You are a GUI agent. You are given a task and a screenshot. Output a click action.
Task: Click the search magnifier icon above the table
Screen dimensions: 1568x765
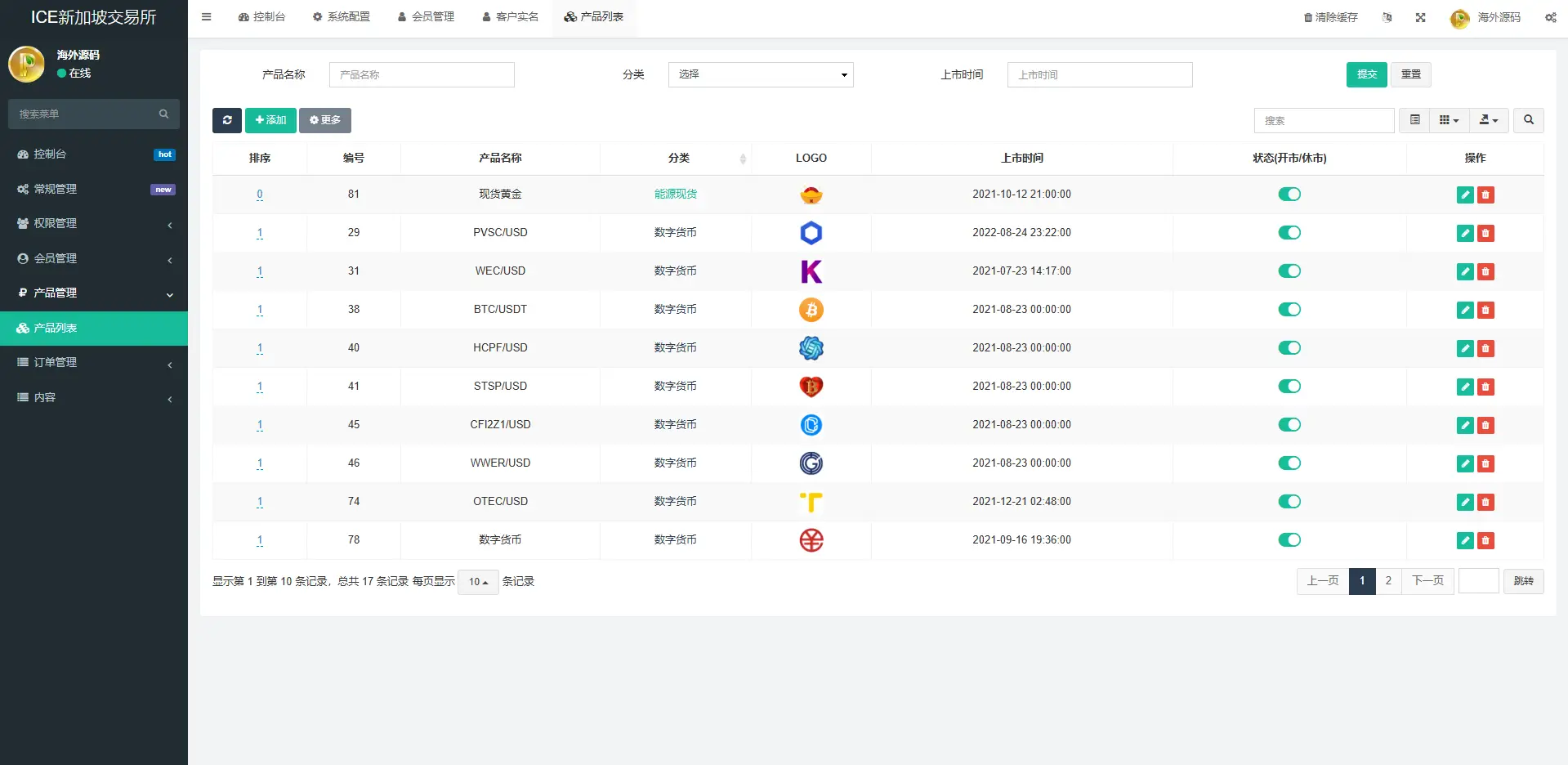pos(1529,120)
